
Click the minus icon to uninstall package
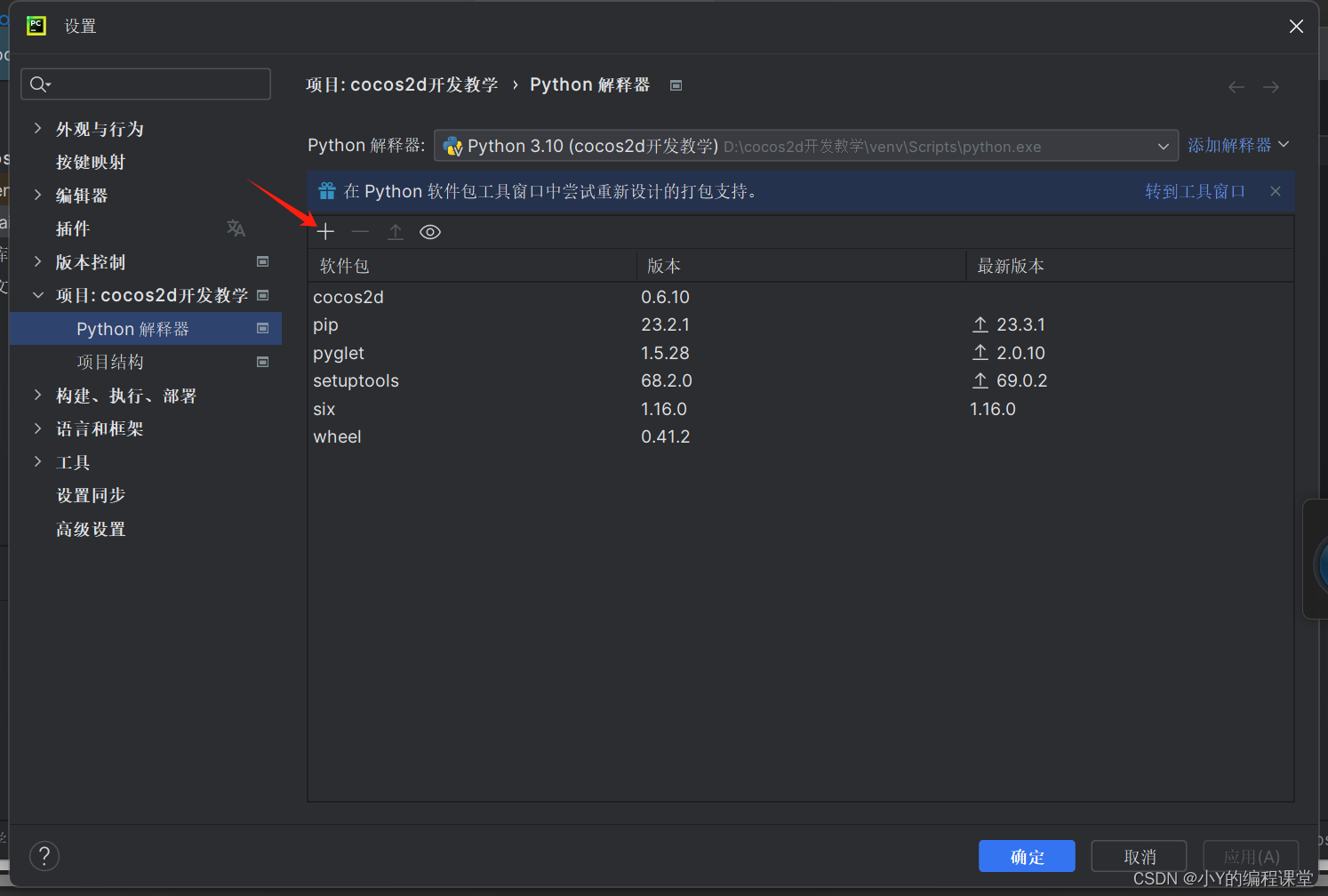click(x=360, y=232)
